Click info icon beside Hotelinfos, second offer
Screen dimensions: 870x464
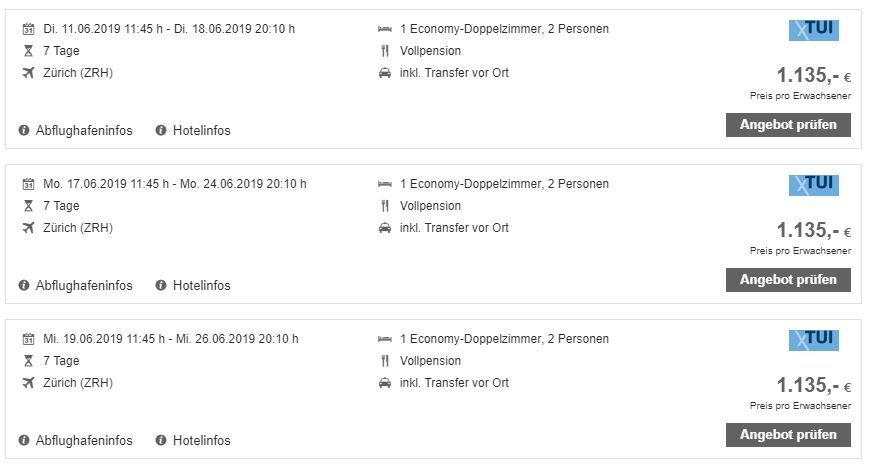(x=161, y=286)
